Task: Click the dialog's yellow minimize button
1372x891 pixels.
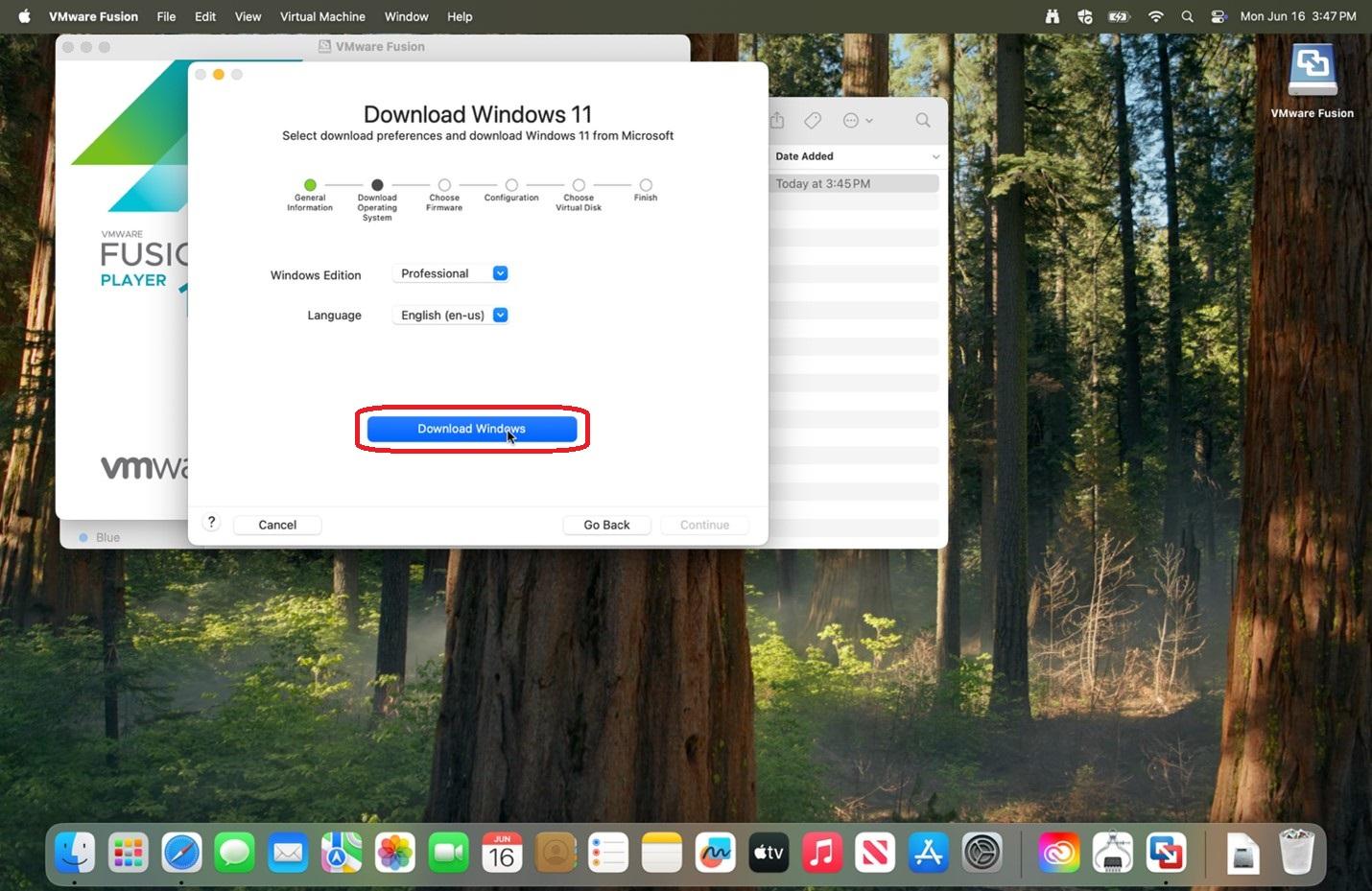Action: tap(219, 75)
